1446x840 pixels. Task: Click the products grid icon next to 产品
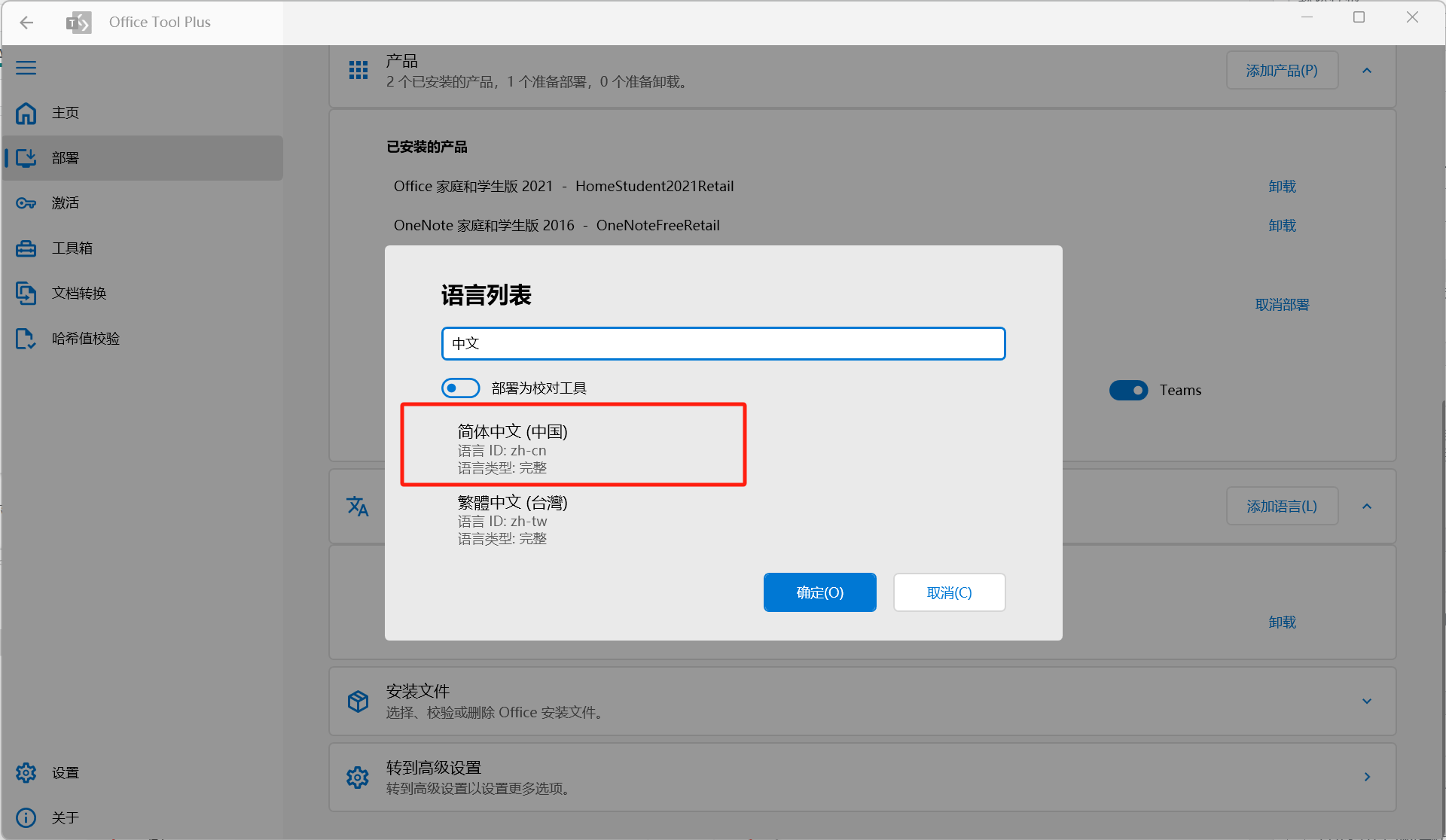[358, 71]
